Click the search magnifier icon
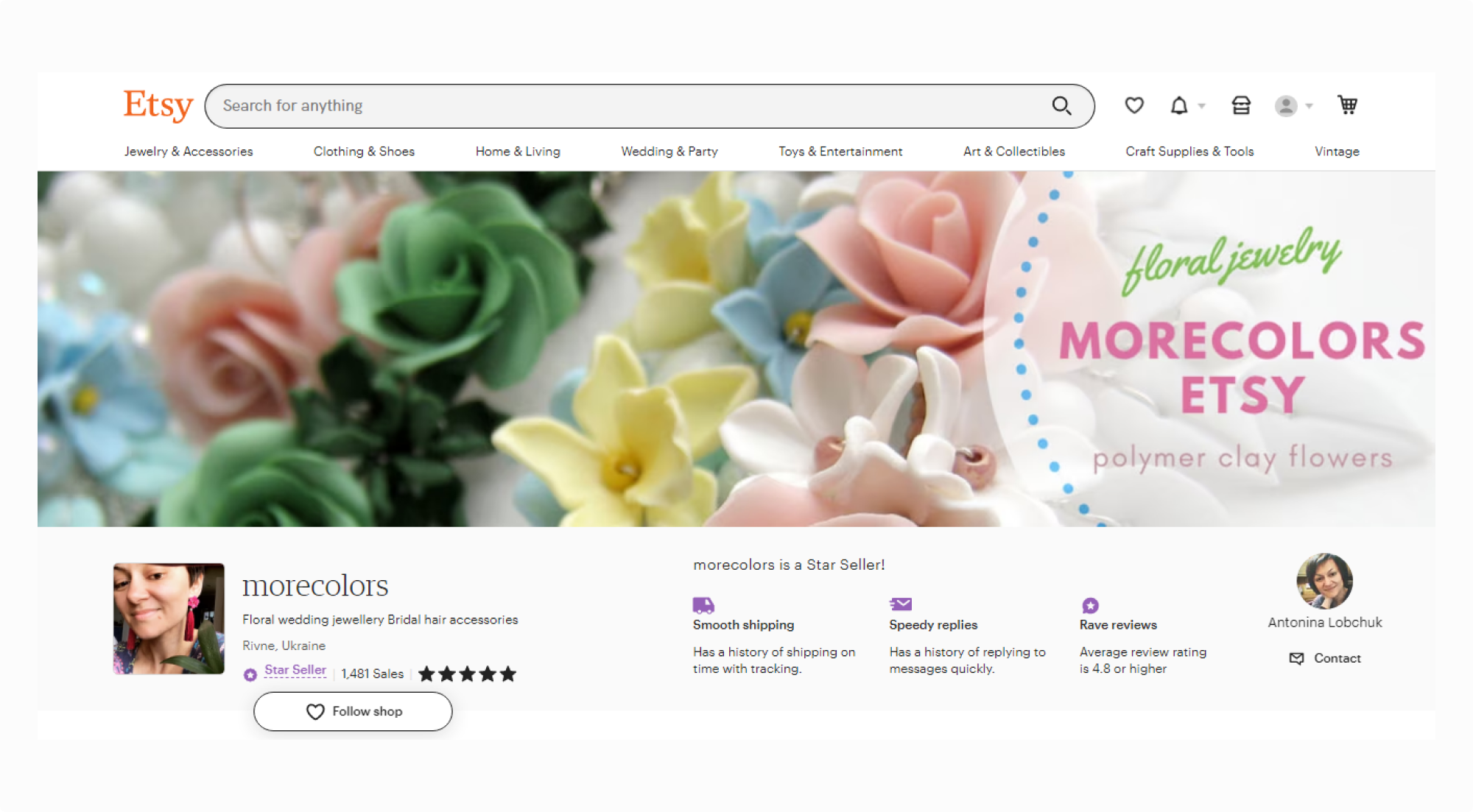This screenshot has height=812, width=1473. 1061,106
